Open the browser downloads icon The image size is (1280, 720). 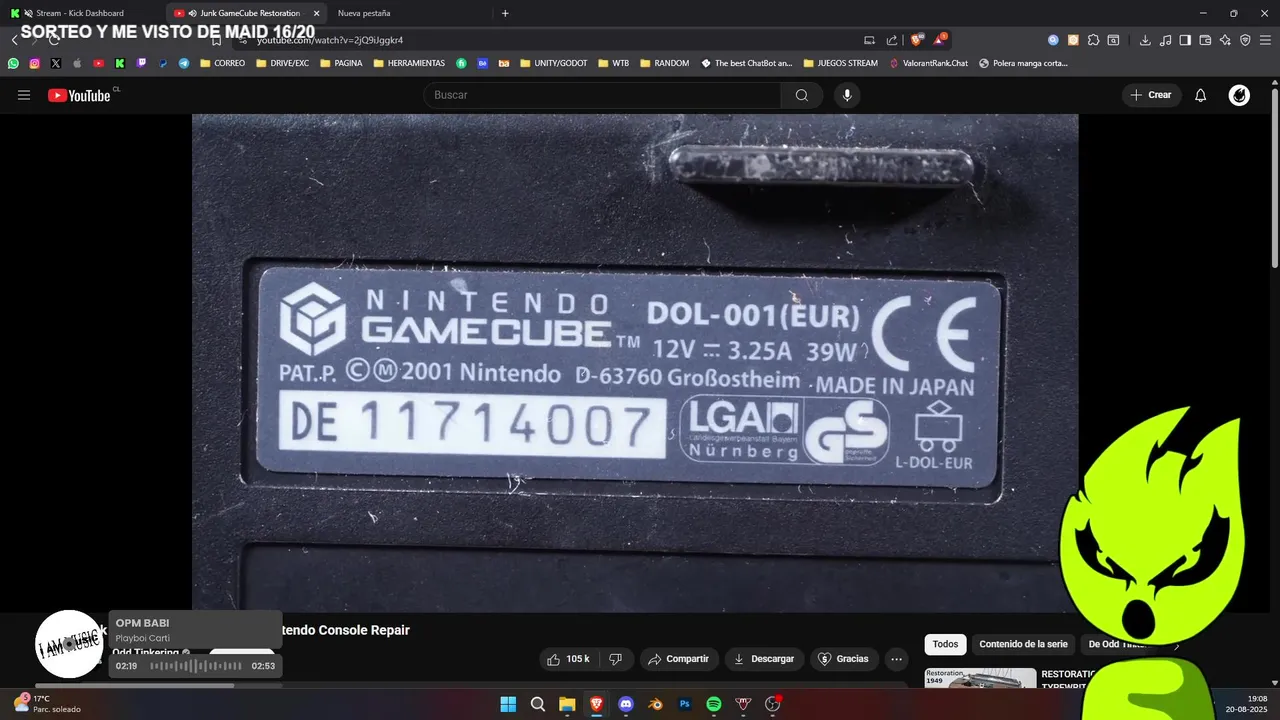pyautogui.click(x=1145, y=40)
